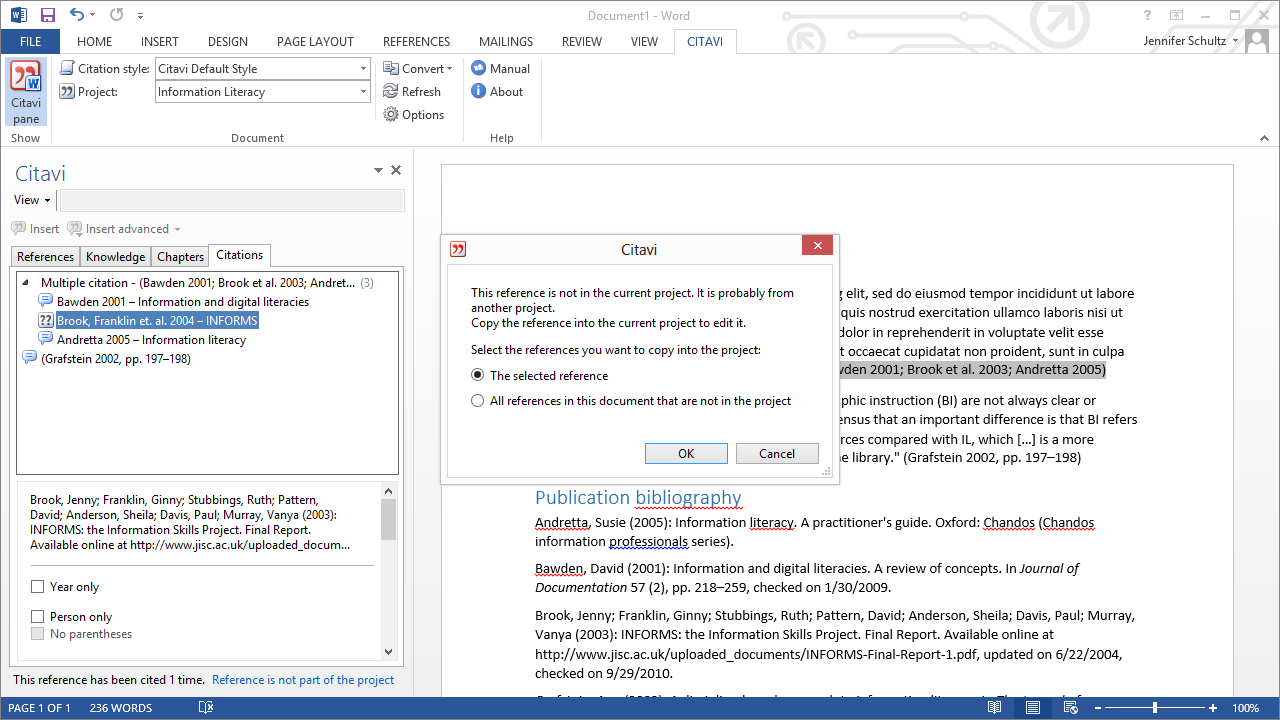Screen dimensions: 1280x720
Task: Open the FILE tab
Action: point(30,41)
